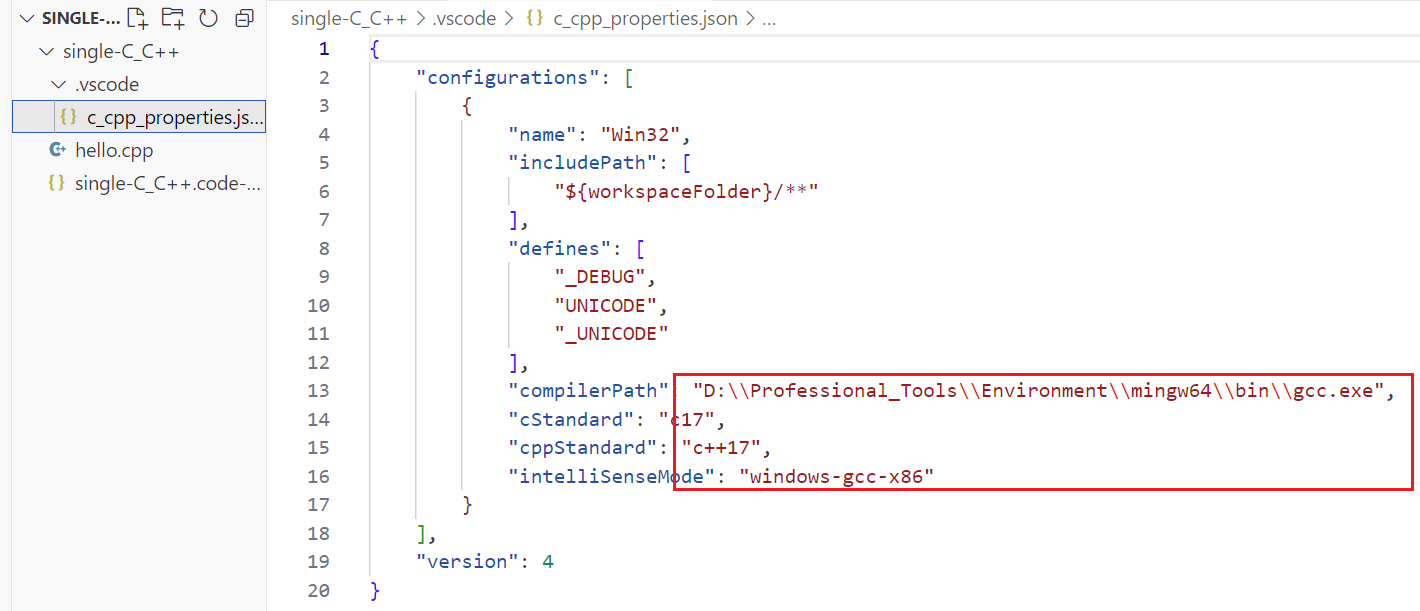Screen dimensions: 1420x611
Task: Select single-C_C++ in the breadcrumb path
Action: [348, 18]
